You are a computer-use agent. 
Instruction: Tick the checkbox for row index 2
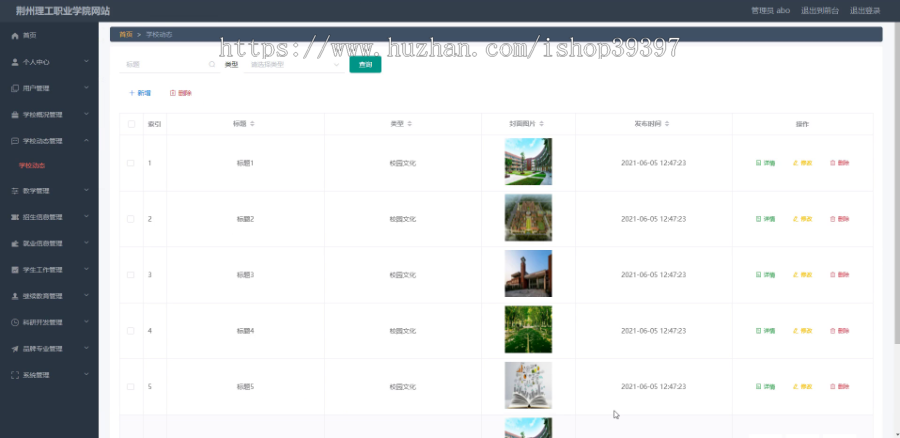(x=131, y=219)
